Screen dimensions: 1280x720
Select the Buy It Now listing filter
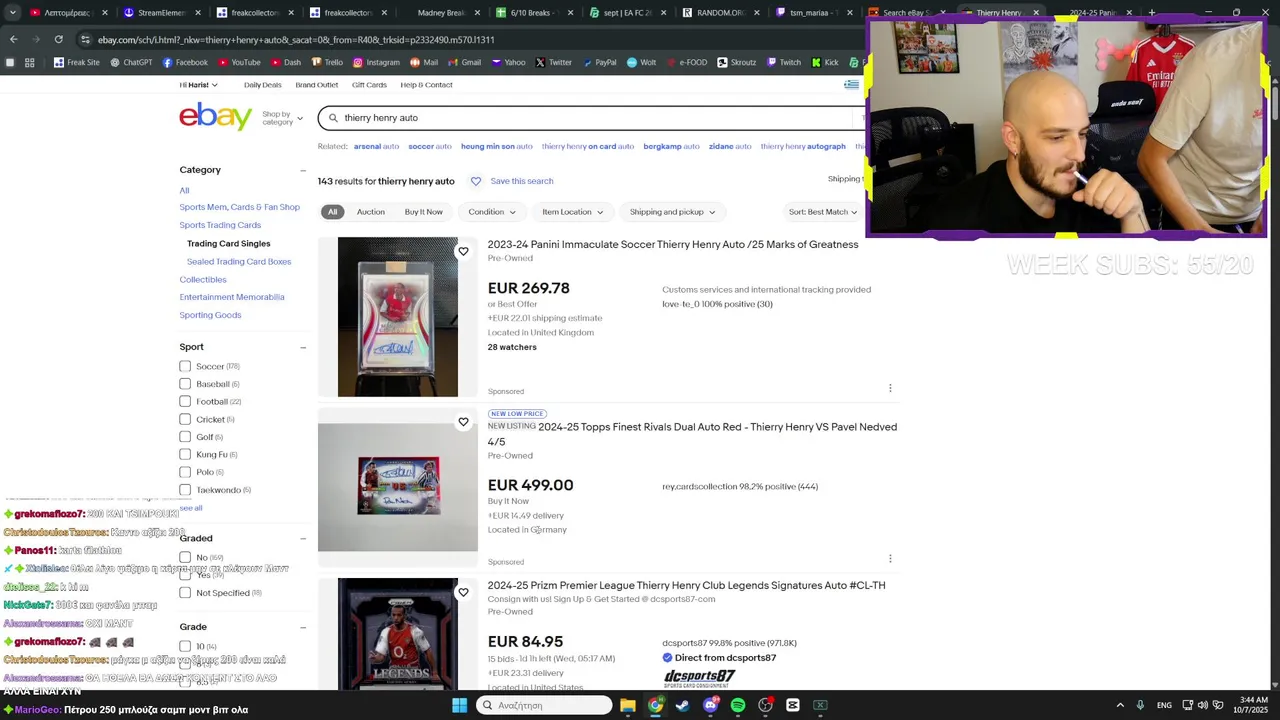pos(423,212)
